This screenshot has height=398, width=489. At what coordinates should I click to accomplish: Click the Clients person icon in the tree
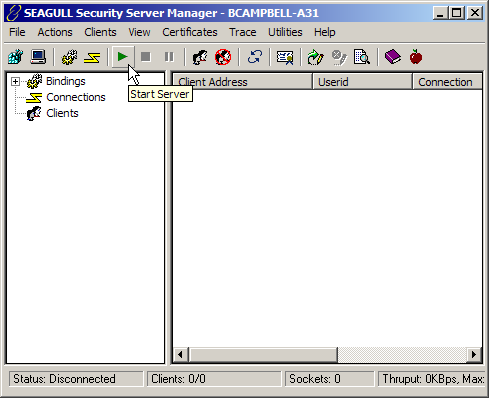pos(34,113)
